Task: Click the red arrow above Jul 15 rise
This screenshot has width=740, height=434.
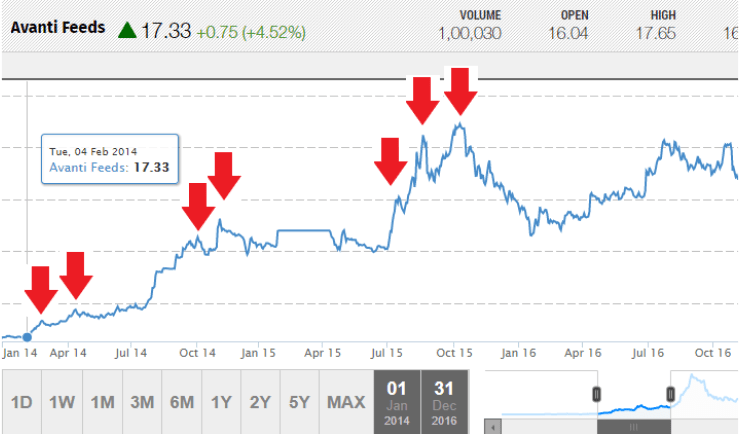Action: (x=391, y=161)
